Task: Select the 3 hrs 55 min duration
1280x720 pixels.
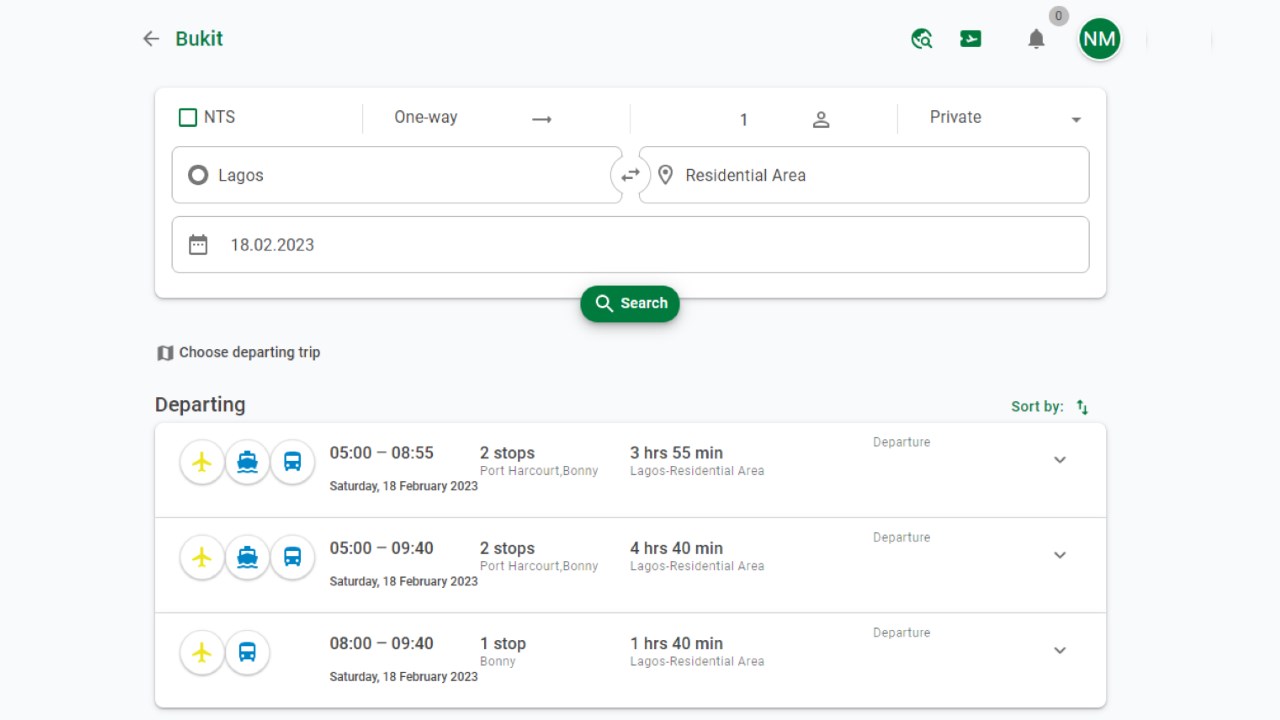Action: [676, 453]
